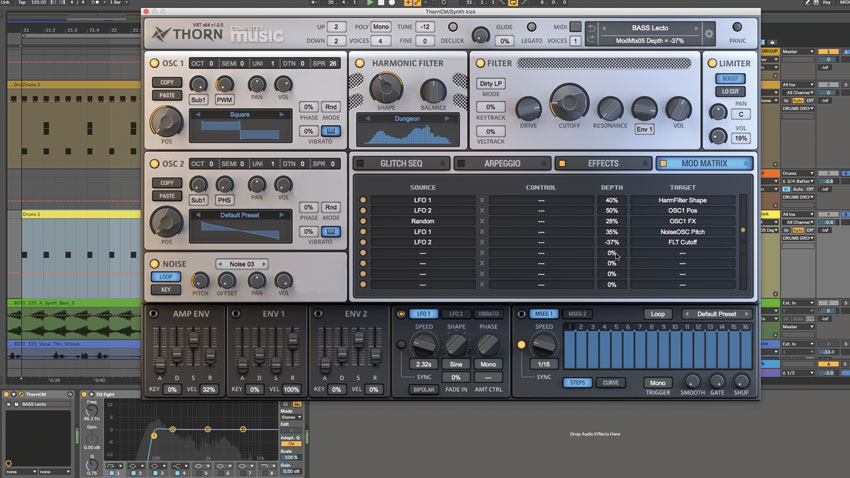Click mod matrix FLT Cutoff depth value
850x478 pixels.
611,242
